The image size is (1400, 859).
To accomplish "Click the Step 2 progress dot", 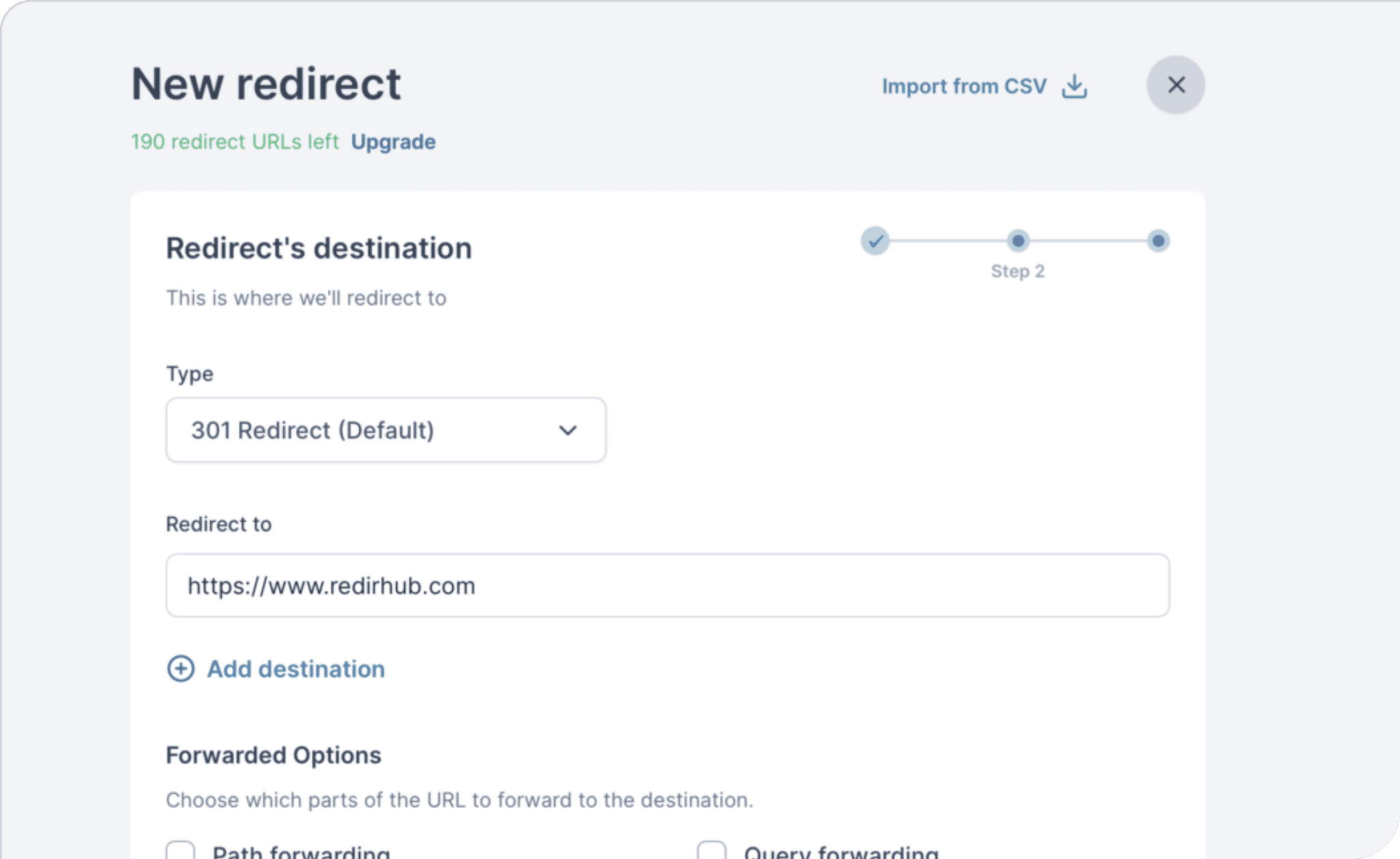I will [1018, 241].
